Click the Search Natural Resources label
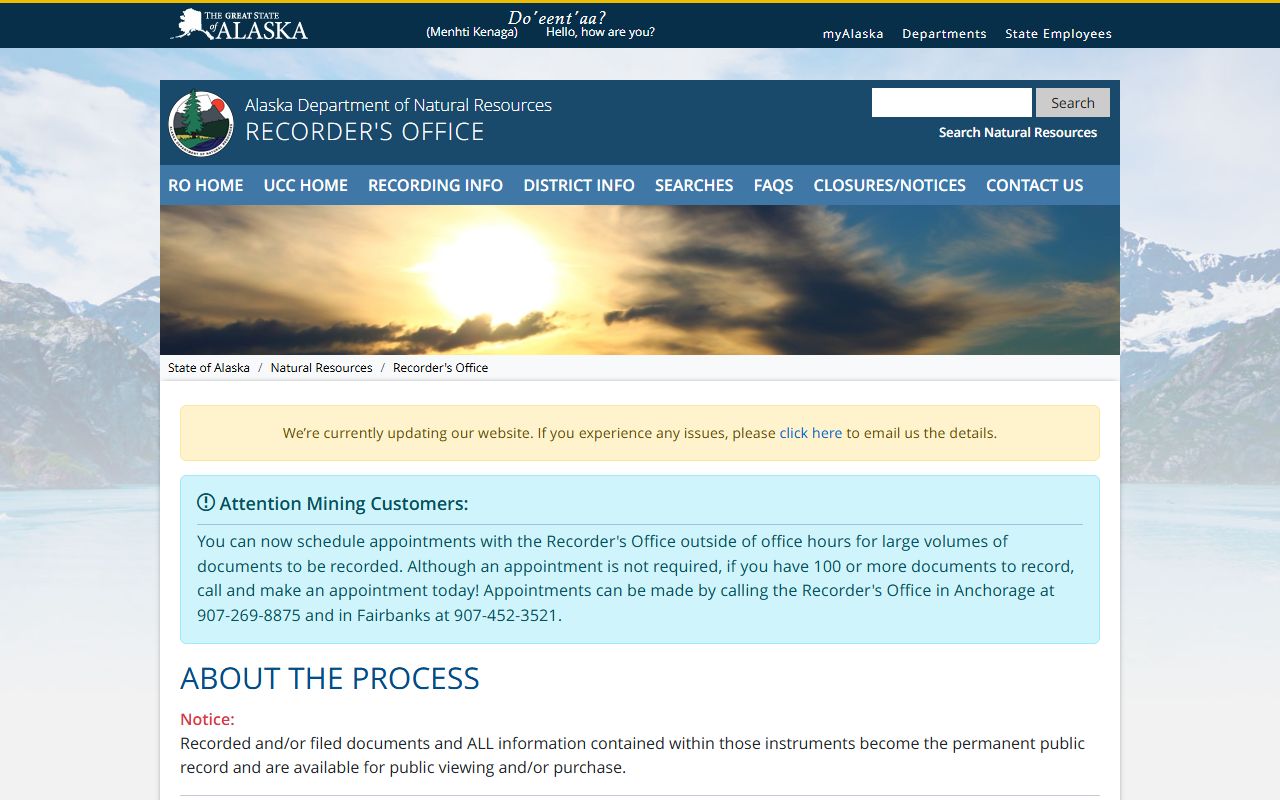Screen dimensions: 1280x800 (x=1018, y=132)
